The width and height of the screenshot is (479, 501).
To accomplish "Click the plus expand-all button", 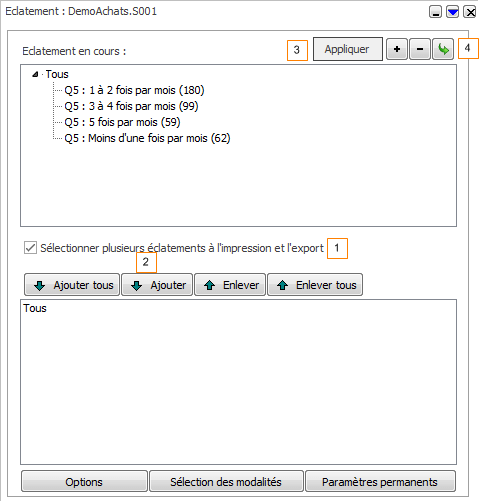I will (397, 49).
